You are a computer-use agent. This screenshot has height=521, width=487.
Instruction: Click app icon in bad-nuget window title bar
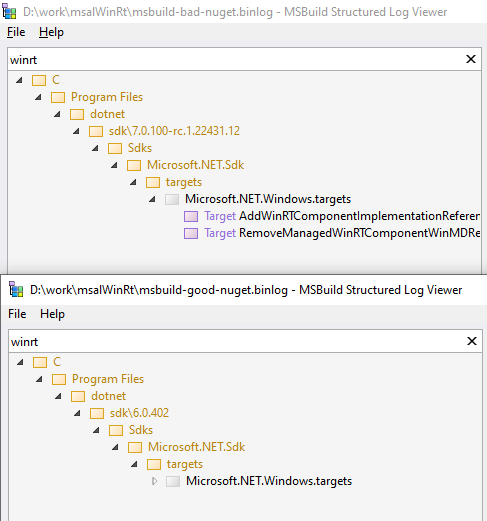tap(9, 11)
